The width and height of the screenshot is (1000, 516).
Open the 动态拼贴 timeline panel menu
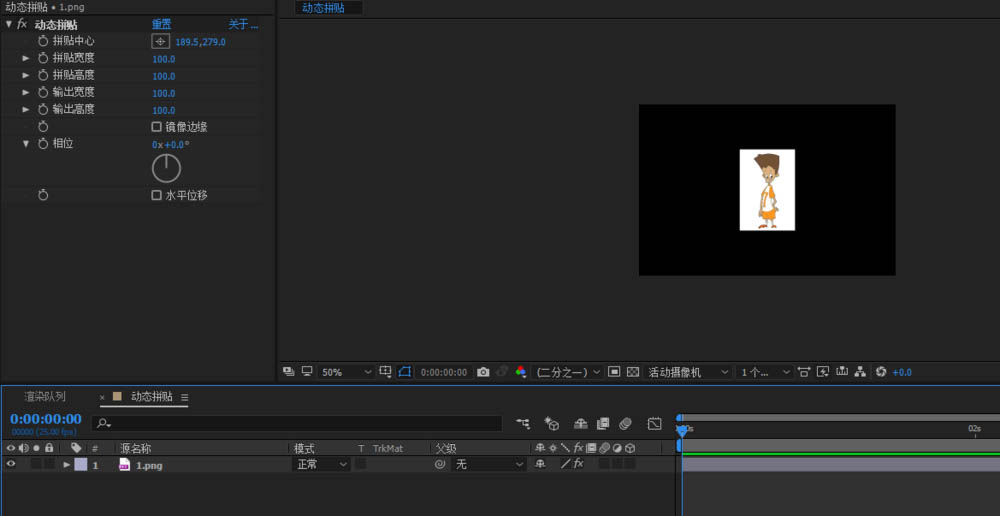(184, 397)
